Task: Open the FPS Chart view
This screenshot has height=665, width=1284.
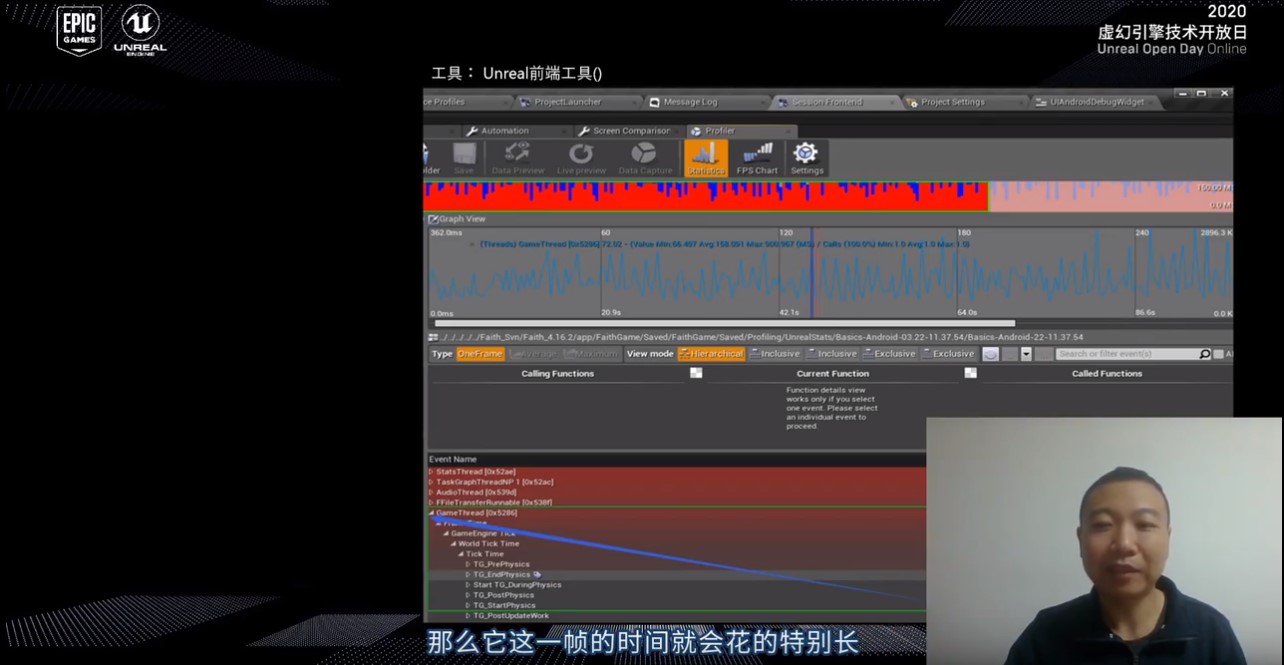Action: [x=757, y=158]
